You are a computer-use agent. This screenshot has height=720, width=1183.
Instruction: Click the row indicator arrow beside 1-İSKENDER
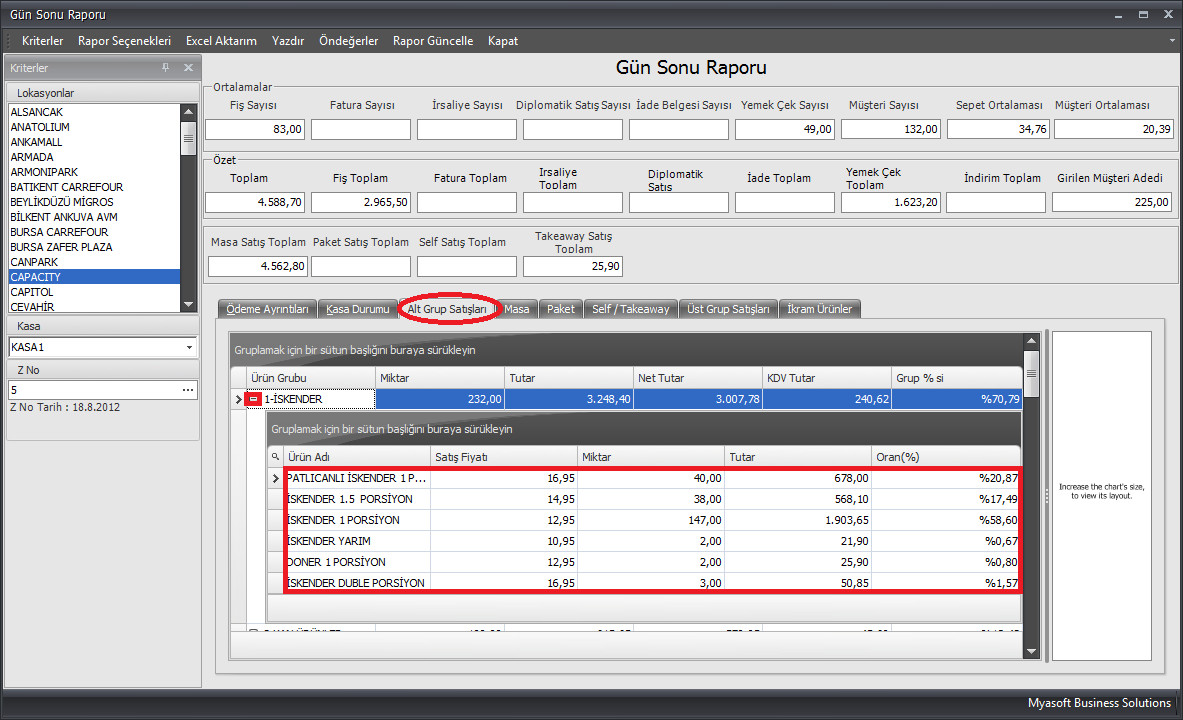pos(238,399)
